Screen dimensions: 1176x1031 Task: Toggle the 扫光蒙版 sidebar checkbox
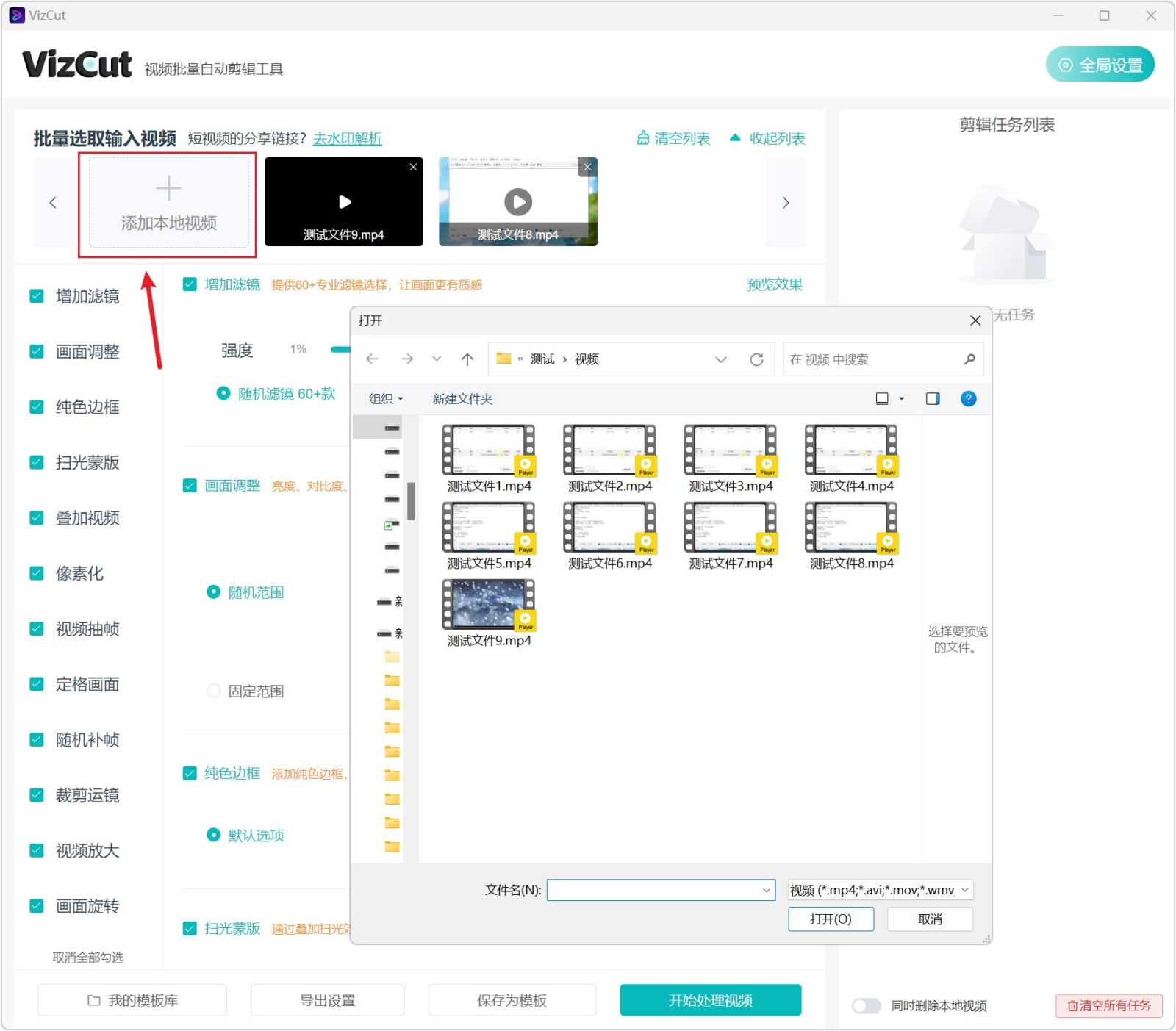click(x=36, y=462)
